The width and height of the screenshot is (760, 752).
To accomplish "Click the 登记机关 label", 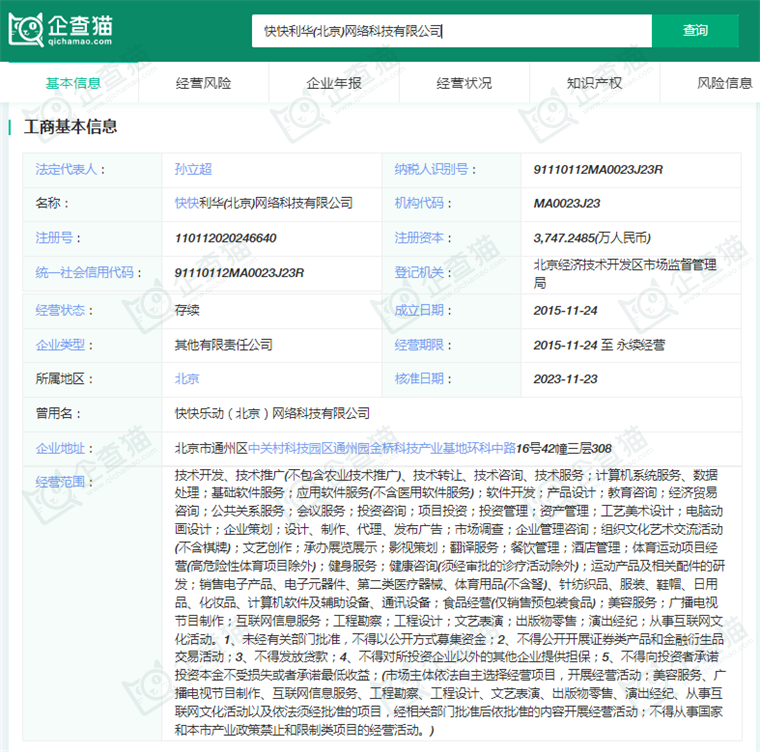I will pyautogui.click(x=419, y=272).
